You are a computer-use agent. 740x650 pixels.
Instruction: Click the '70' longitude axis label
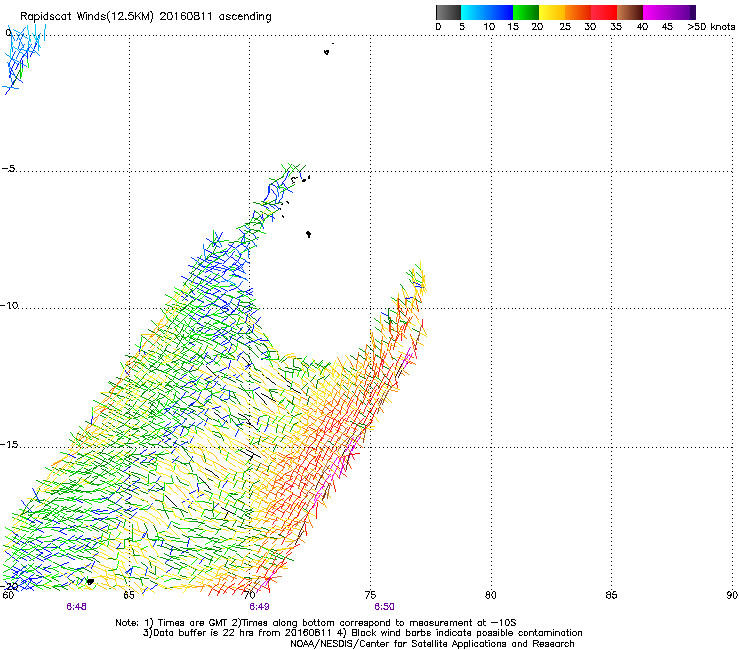point(250,595)
